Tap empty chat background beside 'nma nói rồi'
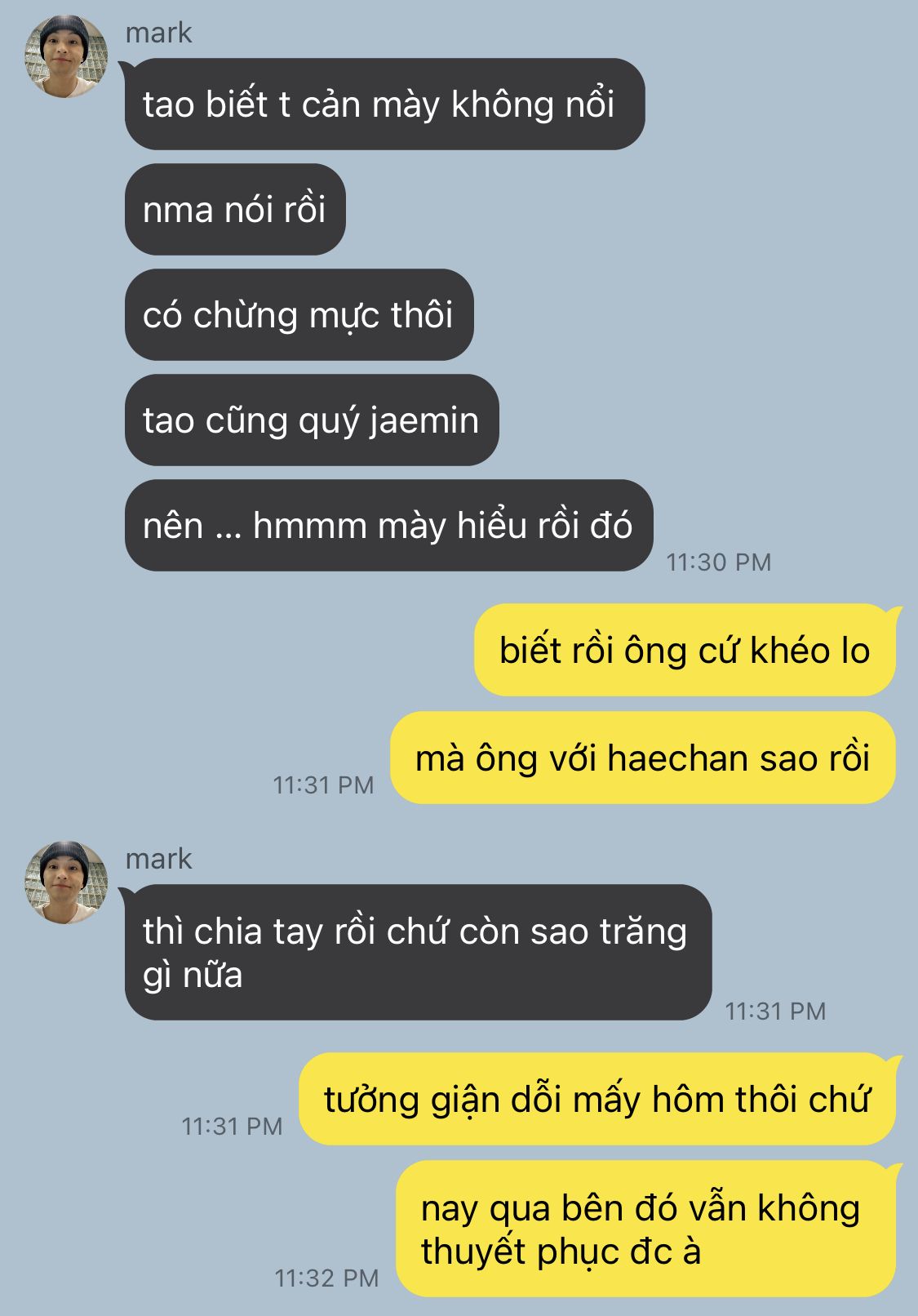The width and height of the screenshot is (918, 1316). click(x=620, y=209)
